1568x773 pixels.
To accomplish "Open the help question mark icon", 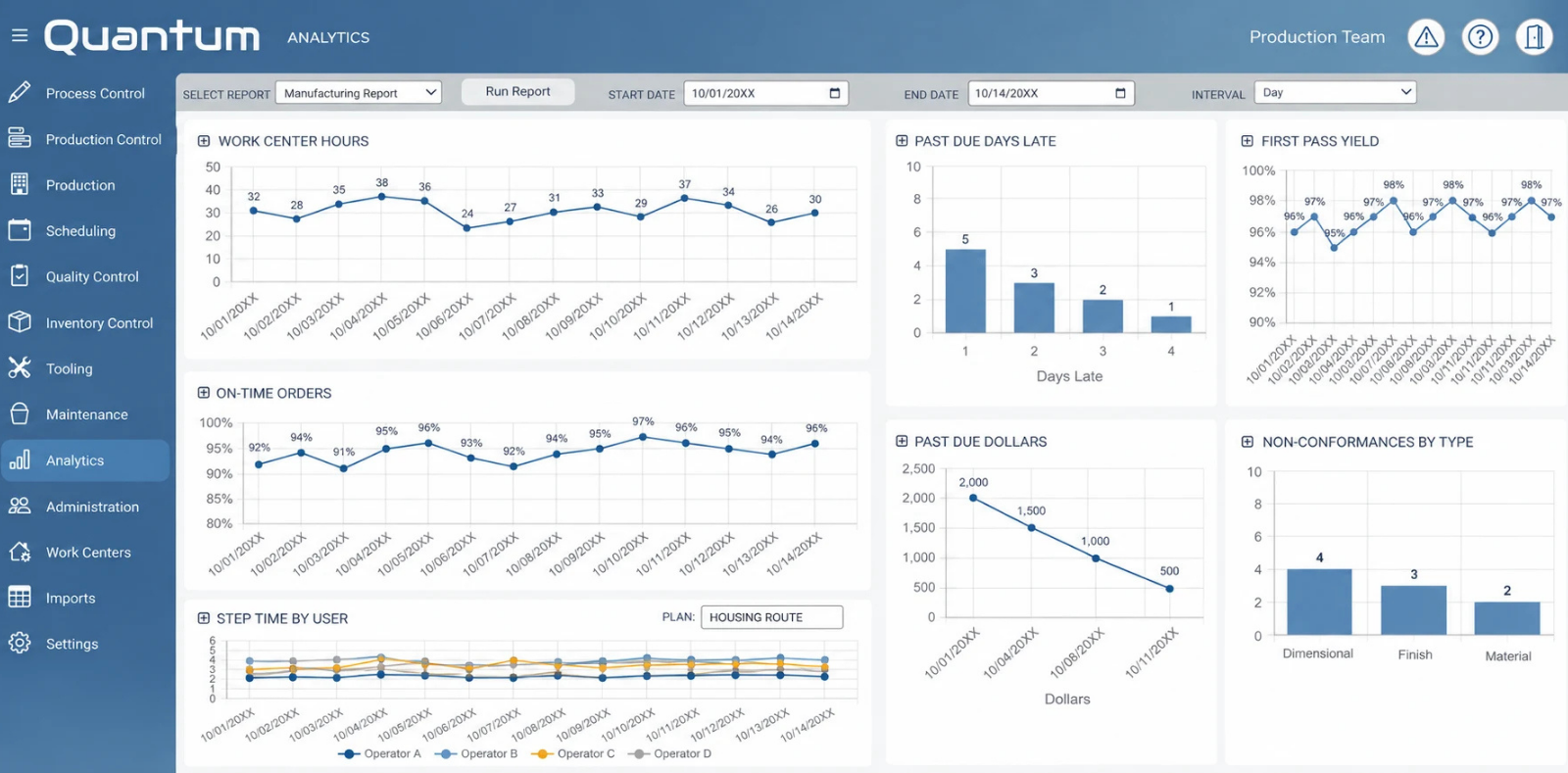I will click(x=1480, y=37).
